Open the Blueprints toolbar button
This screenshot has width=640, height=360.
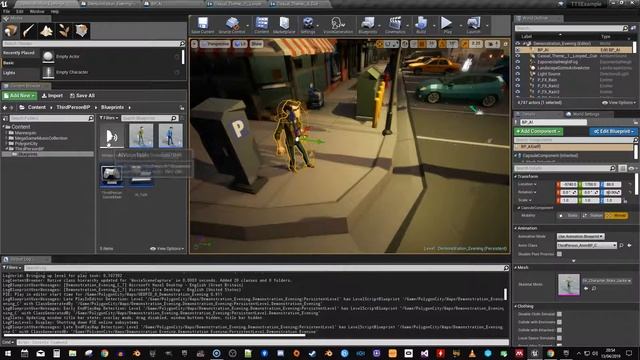[x=367, y=25]
